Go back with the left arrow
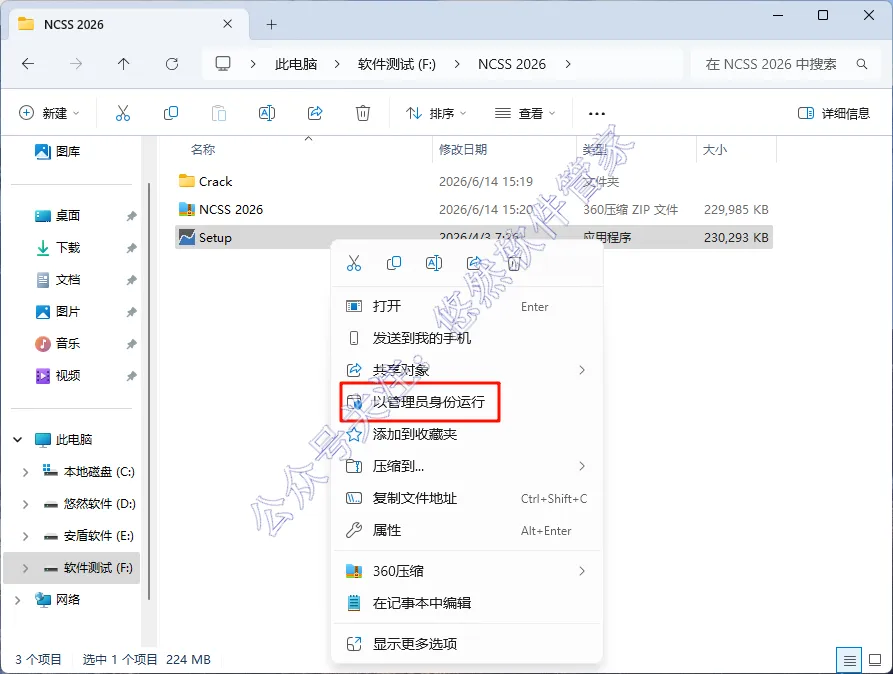Screen dimensions: 893x674 28,64
